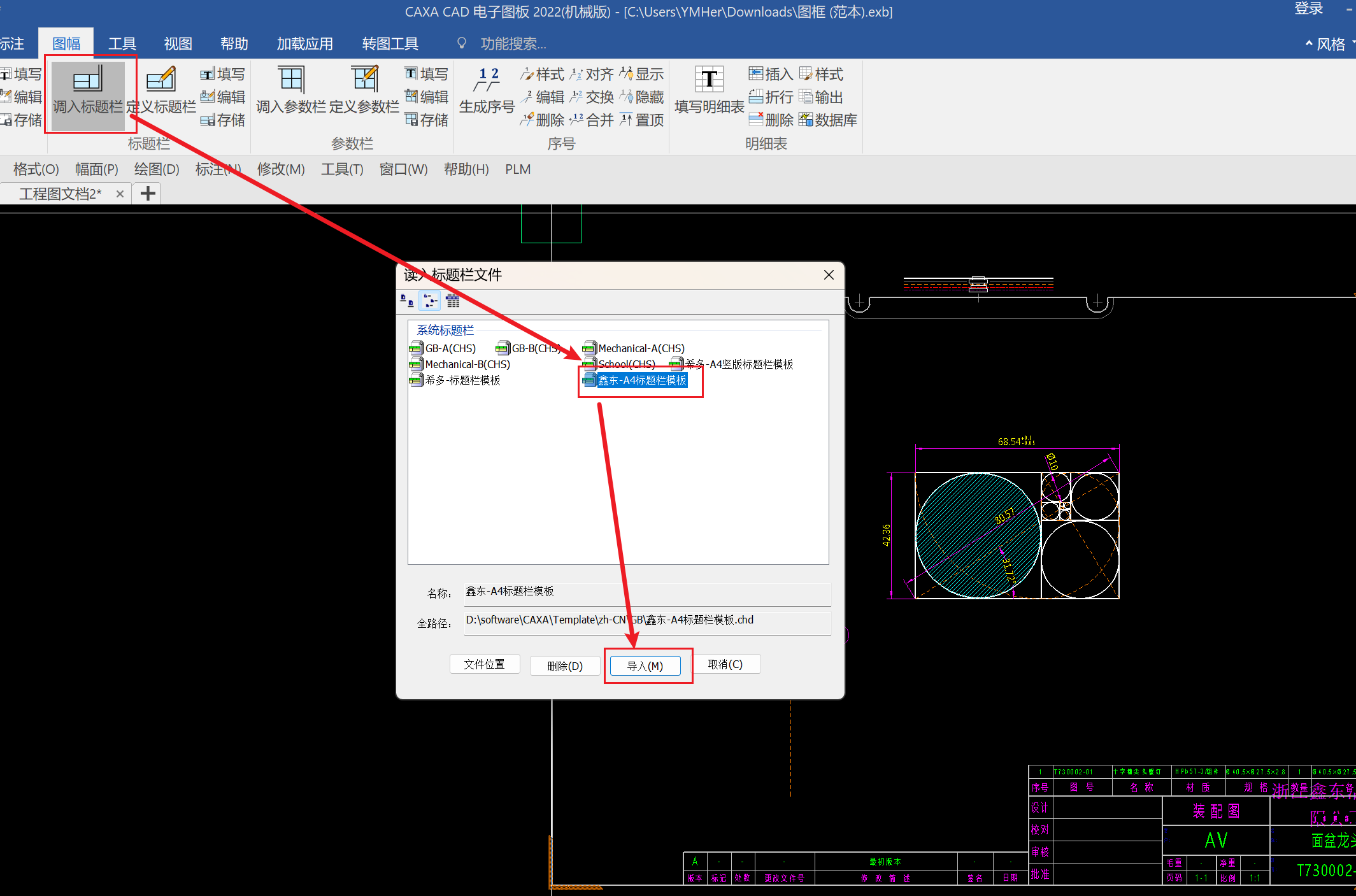The image size is (1356, 896).
Task: Click 编辑 in the 标题栏 group
Action: 223,97
